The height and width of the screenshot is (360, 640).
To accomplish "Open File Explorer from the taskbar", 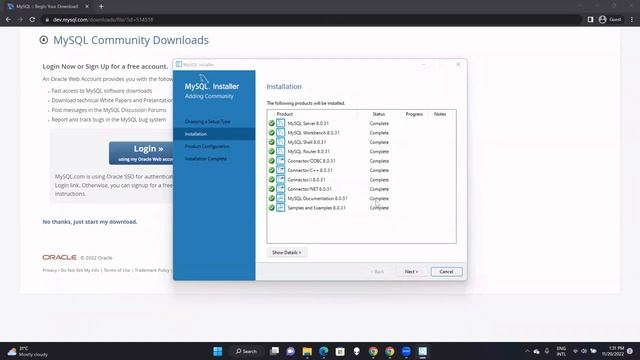I will 307,351.
